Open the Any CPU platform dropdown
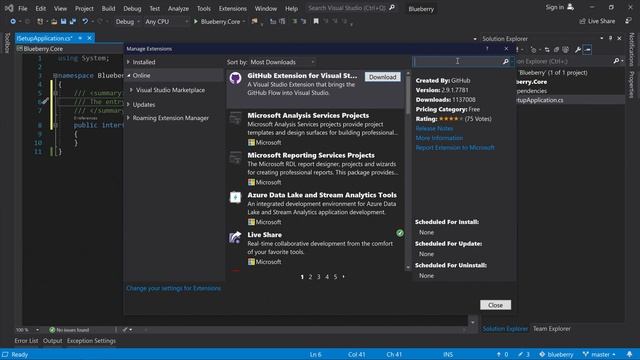Viewport: 640px width, 360px height. pyautogui.click(x=167, y=21)
